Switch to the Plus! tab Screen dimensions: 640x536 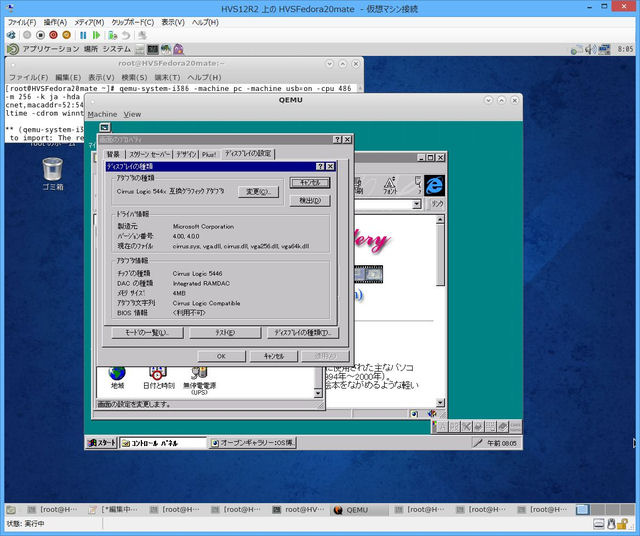click(209, 154)
